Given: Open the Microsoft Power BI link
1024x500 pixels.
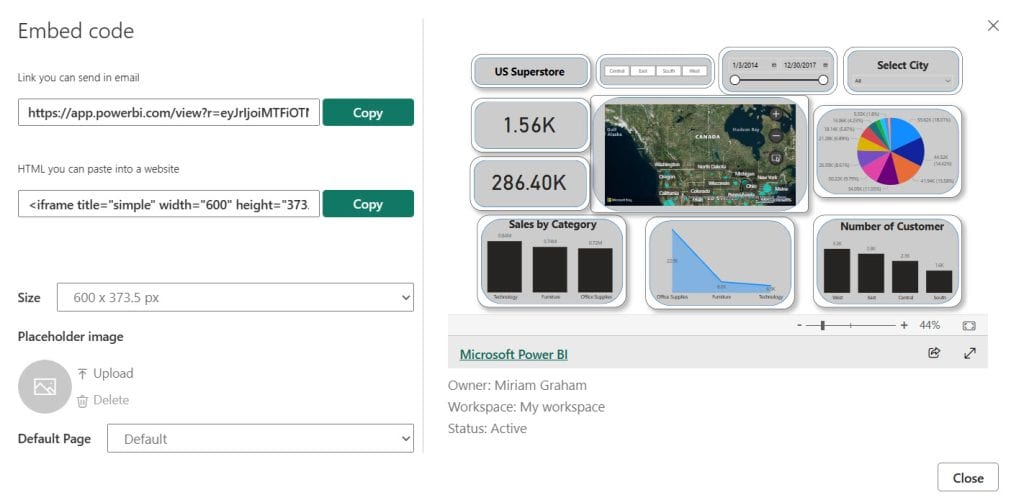Looking at the screenshot, I should pyautogui.click(x=513, y=354).
